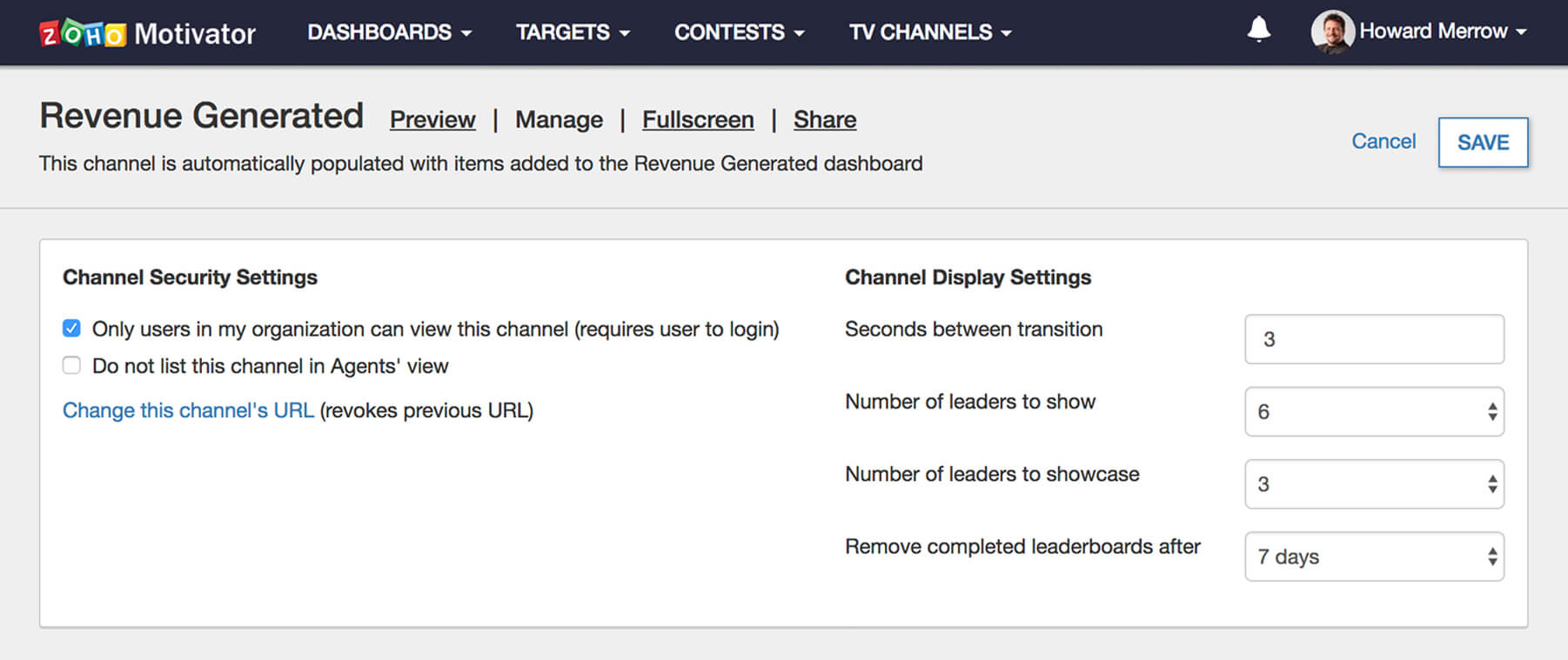Expand the Howard Merrow user menu
This screenshot has height=660, width=1568.
tap(1443, 31)
